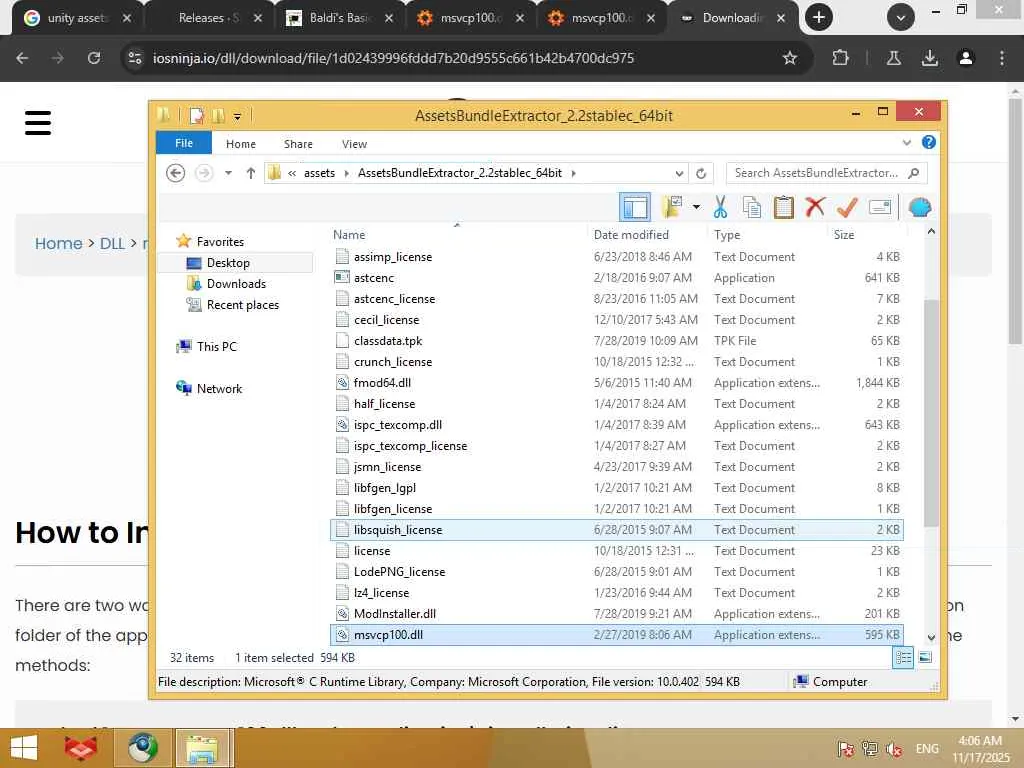
Task: Click the Paste clipboard icon
Action: click(x=783, y=208)
